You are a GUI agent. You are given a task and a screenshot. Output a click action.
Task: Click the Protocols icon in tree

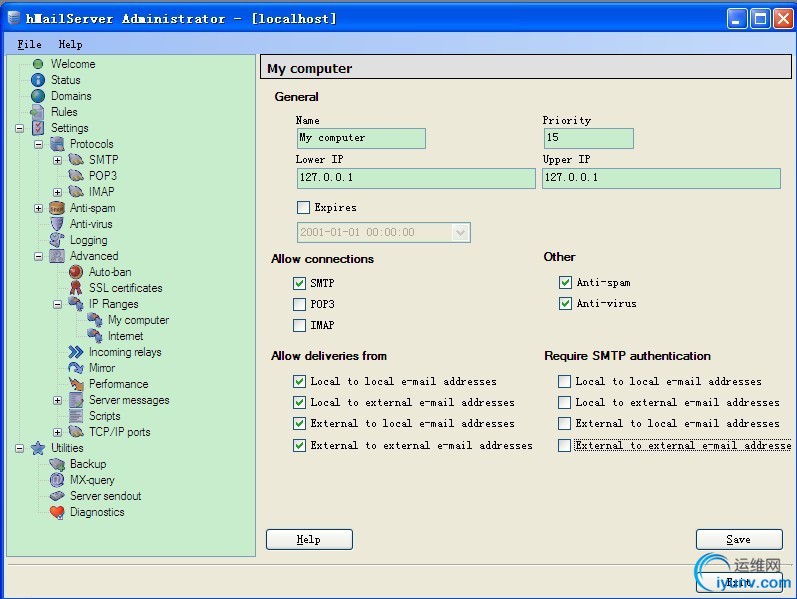click(x=57, y=144)
